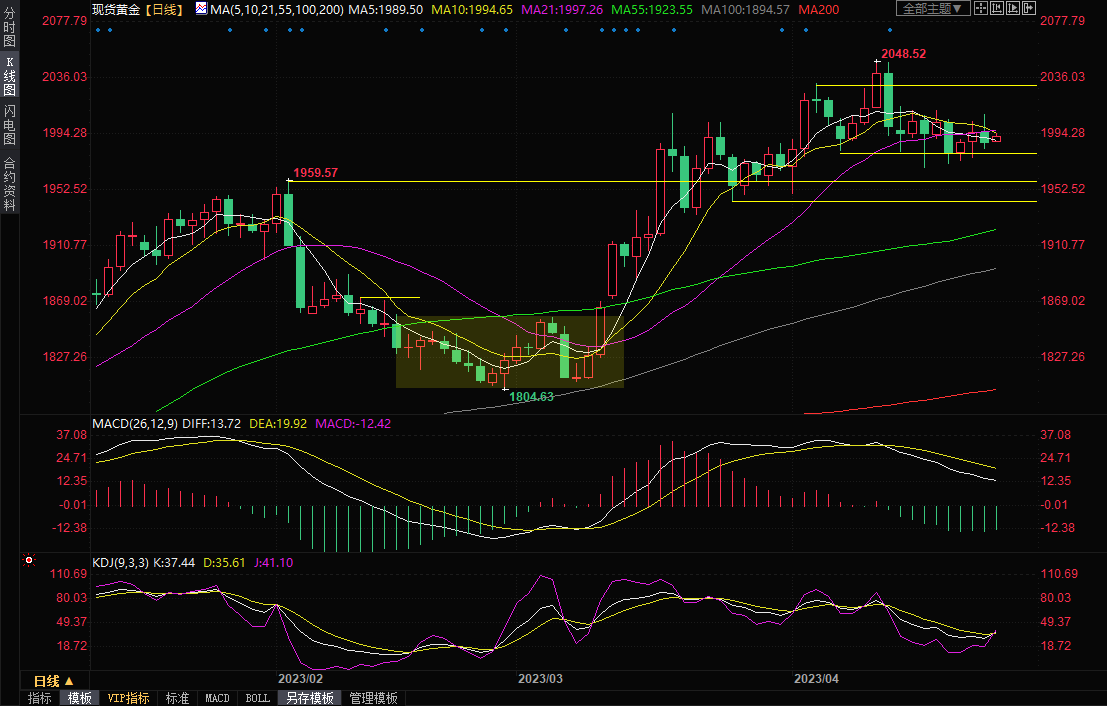Select the VIP指标 tab

click(128, 698)
